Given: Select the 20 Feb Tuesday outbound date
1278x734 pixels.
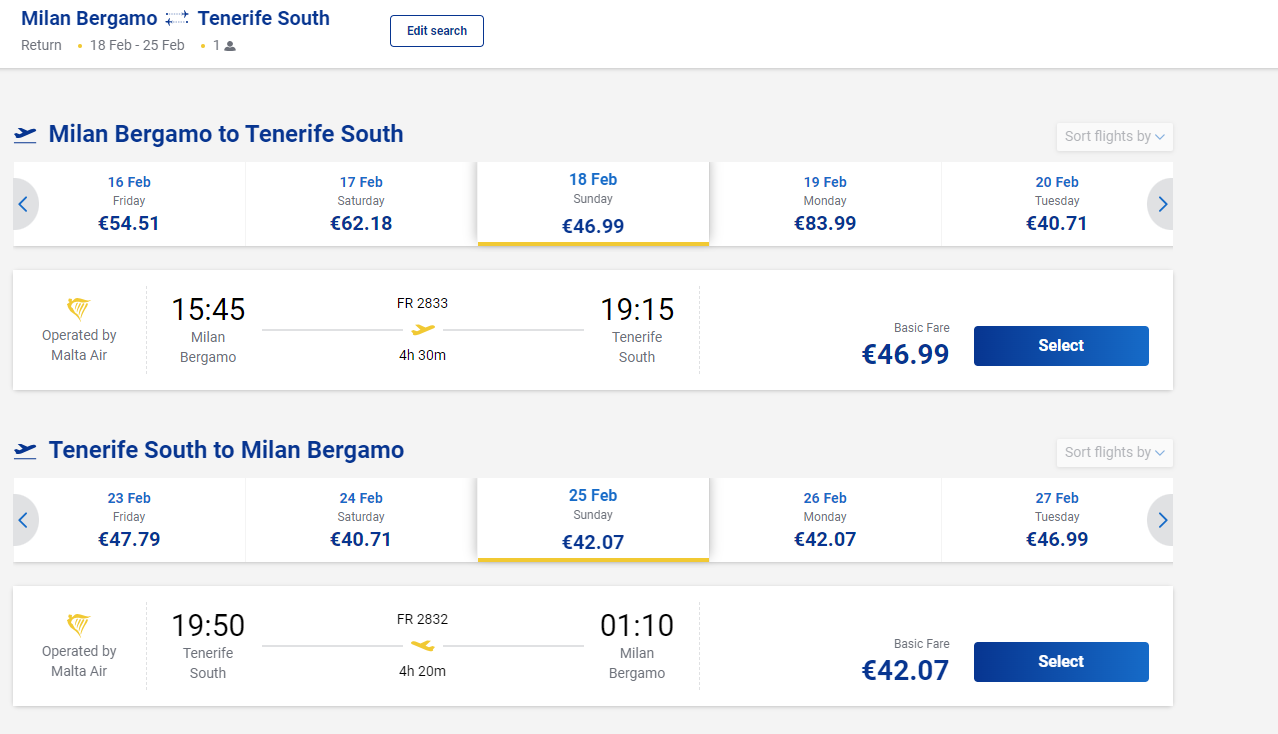Looking at the screenshot, I should tap(1057, 204).
